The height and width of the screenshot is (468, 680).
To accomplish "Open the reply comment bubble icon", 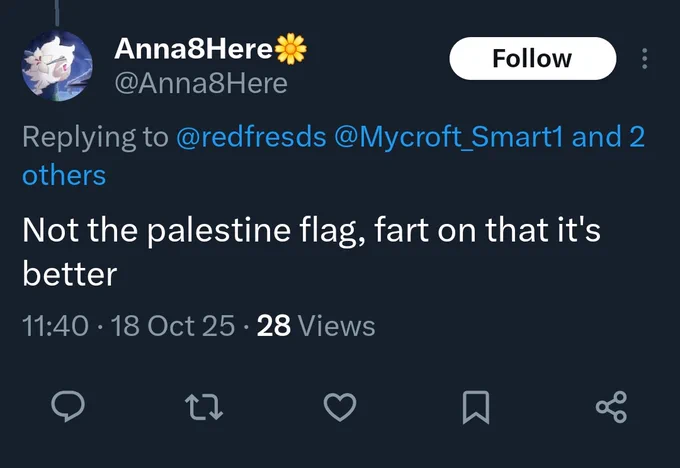I will click(x=68, y=406).
